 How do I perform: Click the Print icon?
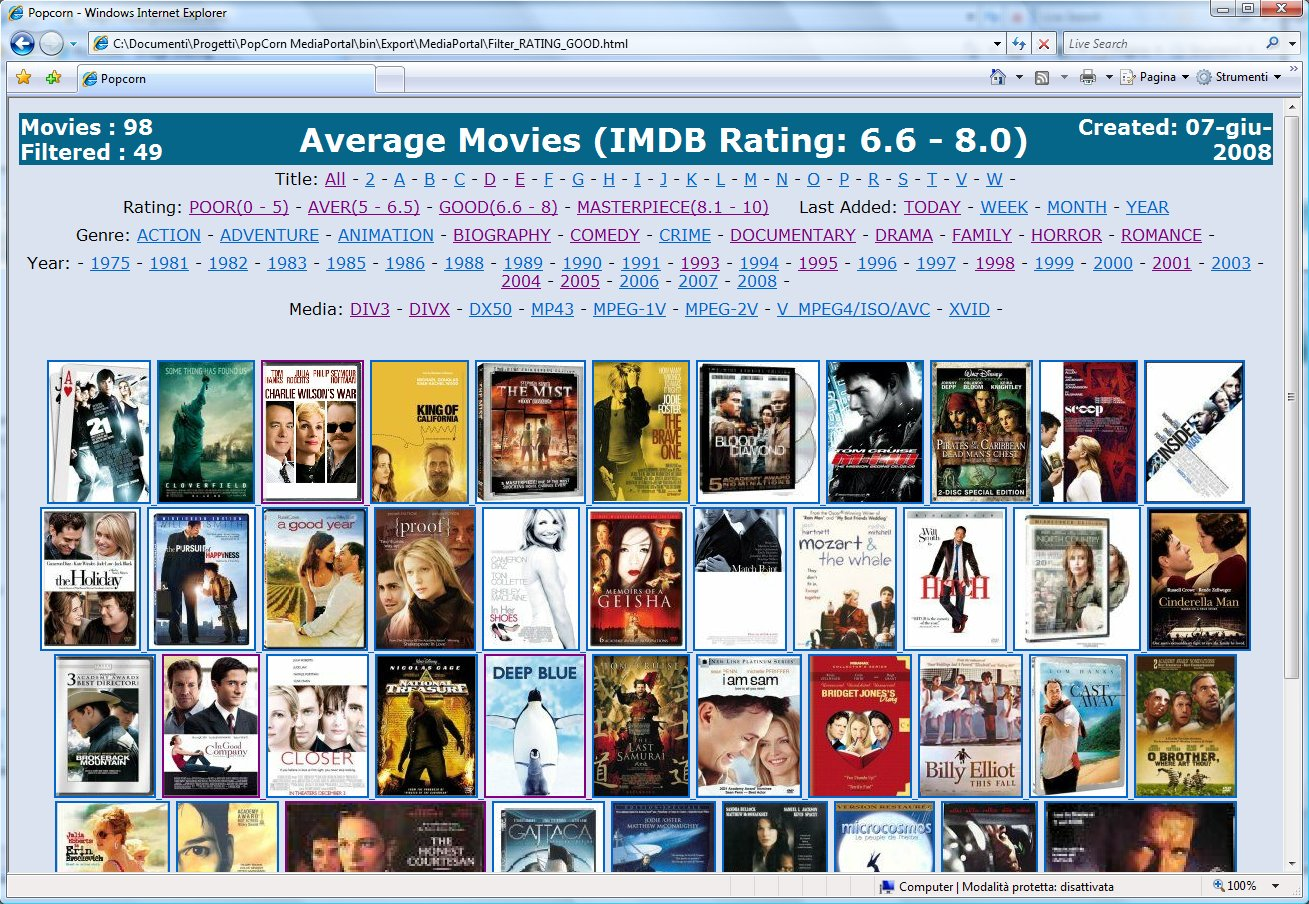[x=1088, y=77]
